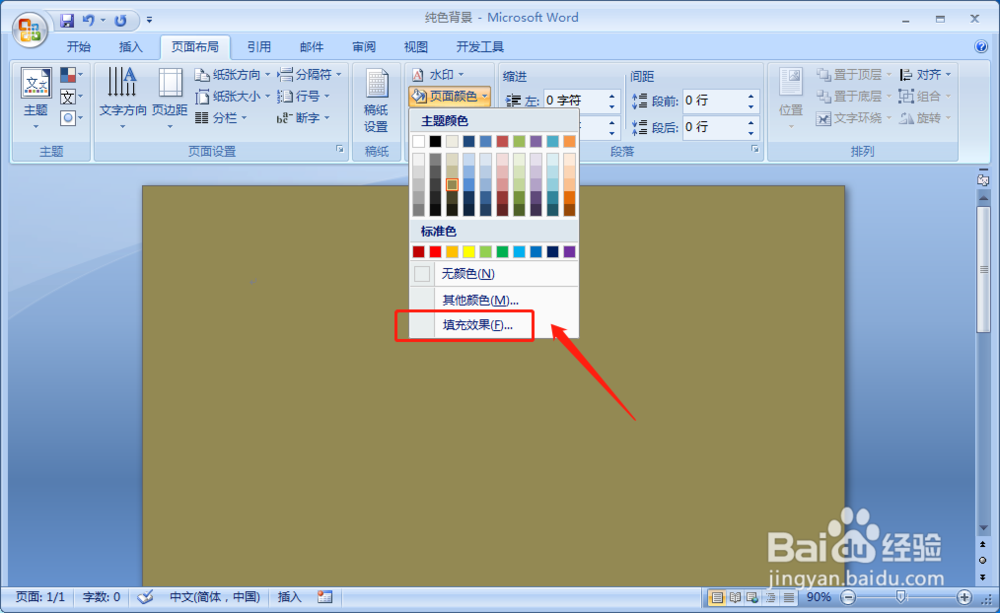Click language 中文(简体，中国) in status bar
Image resolution: width=1000 pixels, height=613 pixels.
215,597
